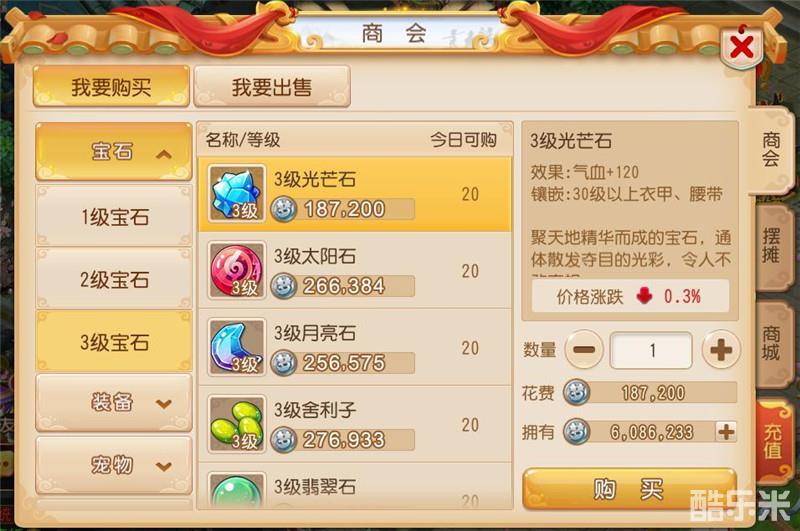The height and width of the screenshot is (531, 800).
Task: Click the quantity input field showing 1
Action: (x=652, y=350)
